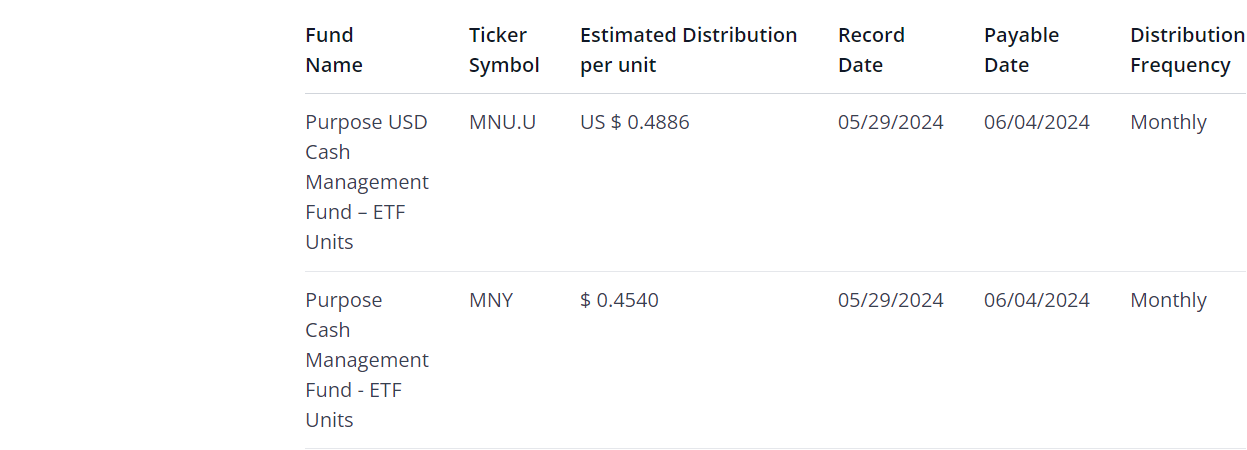
Task: Click the $ 0.4540 distribution amount
Action: click(619, 300)
